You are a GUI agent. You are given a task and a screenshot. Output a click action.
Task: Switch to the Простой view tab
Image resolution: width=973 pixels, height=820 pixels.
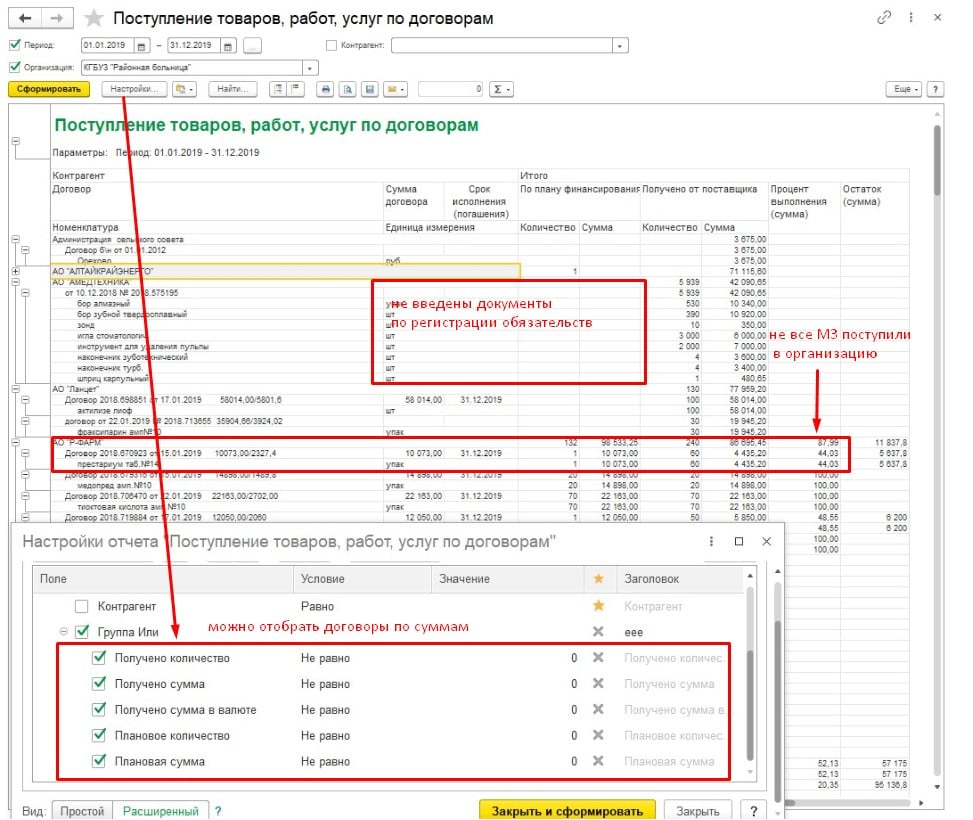pyautogui.click(x=83, y=810)
